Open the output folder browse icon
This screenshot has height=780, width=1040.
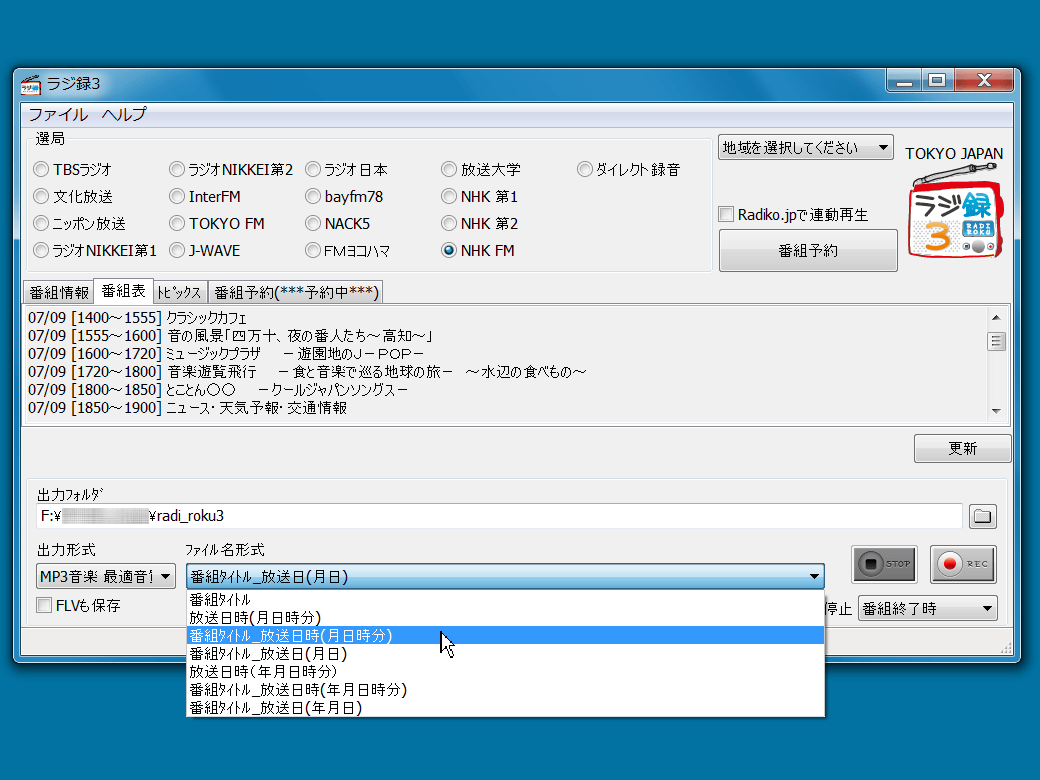click(x=982, y=516)
